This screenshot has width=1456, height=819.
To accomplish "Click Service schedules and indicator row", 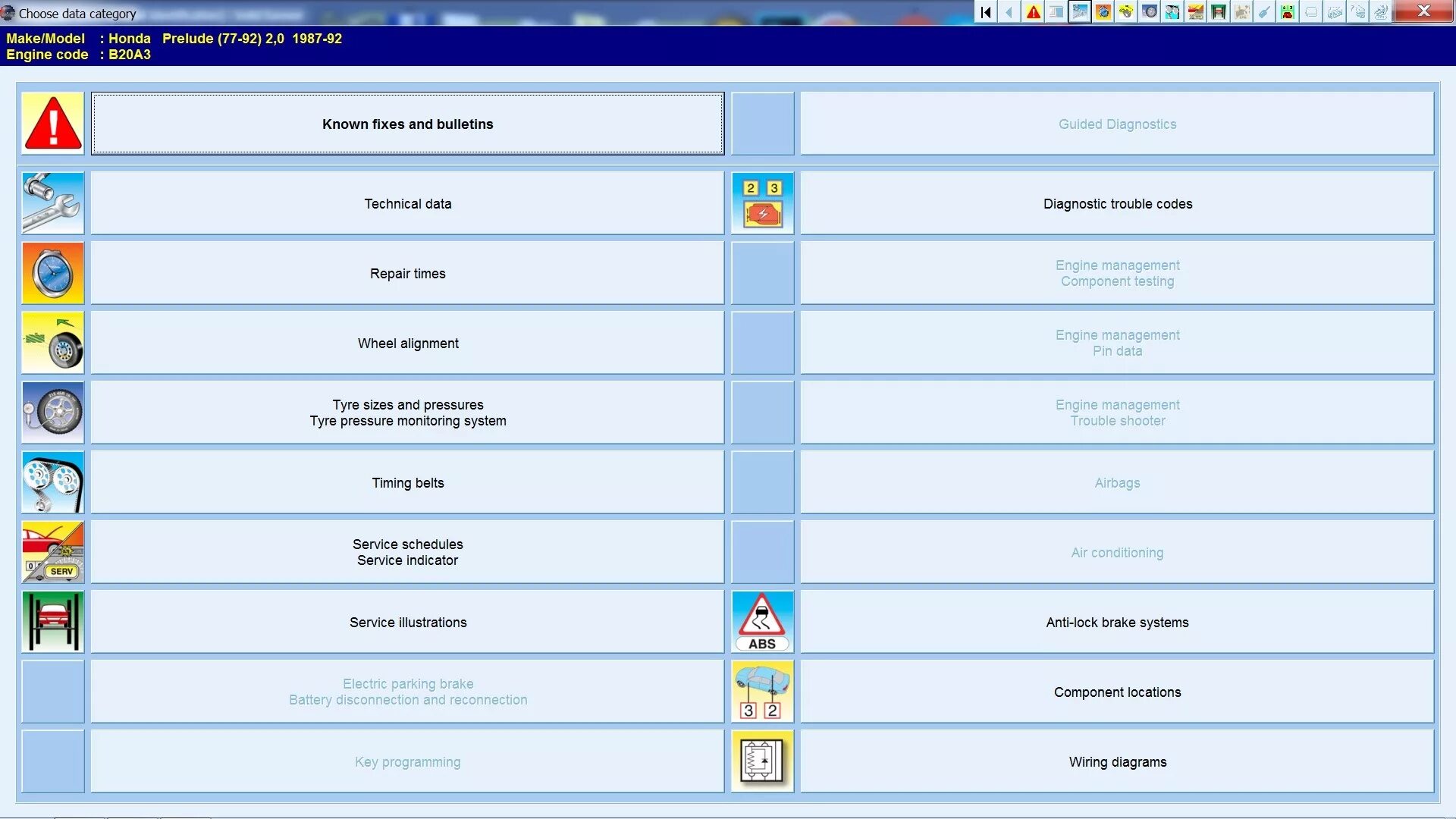I will 408,552.
